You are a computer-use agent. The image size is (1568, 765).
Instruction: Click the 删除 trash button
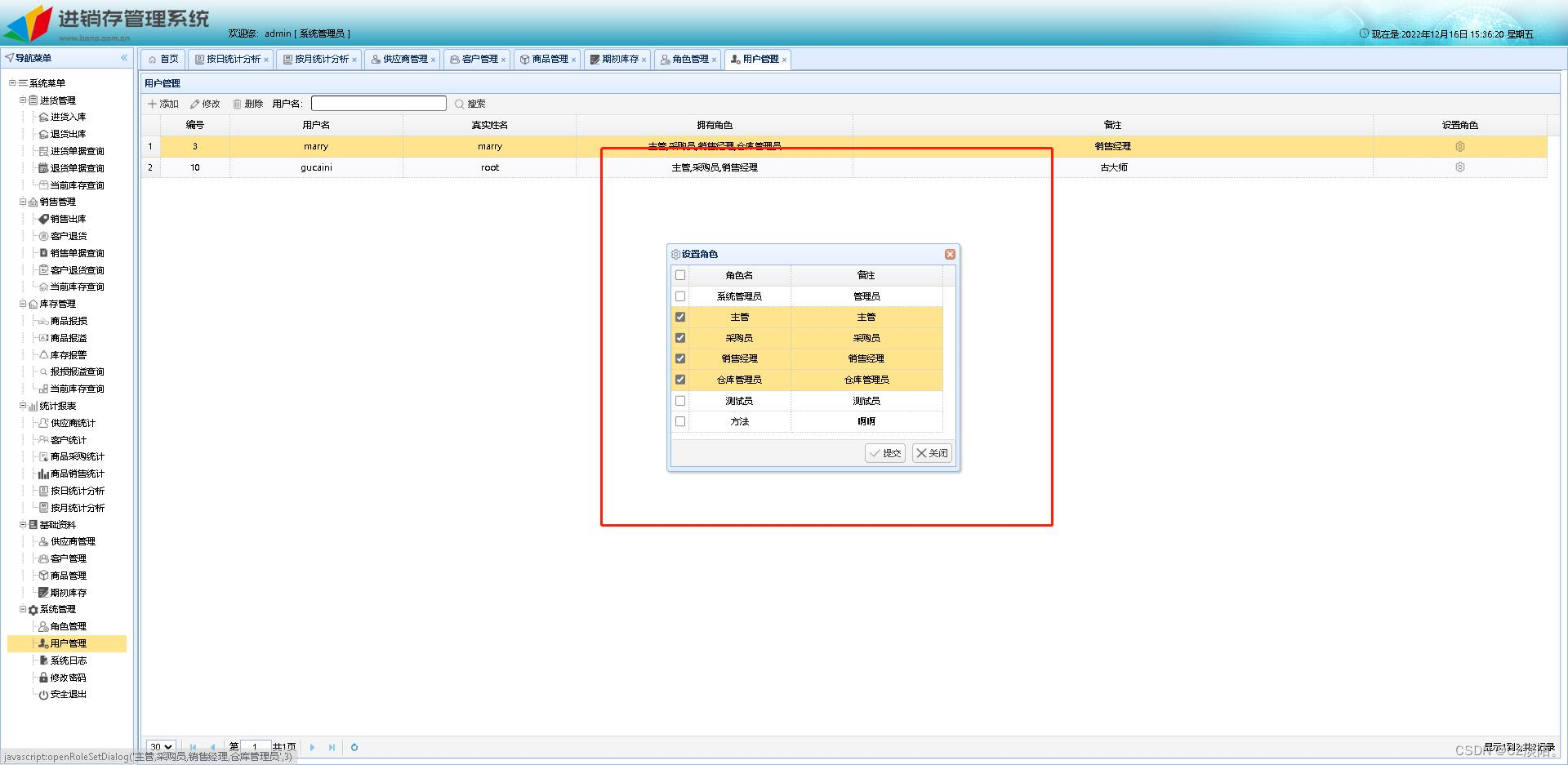tap(247, 104)
